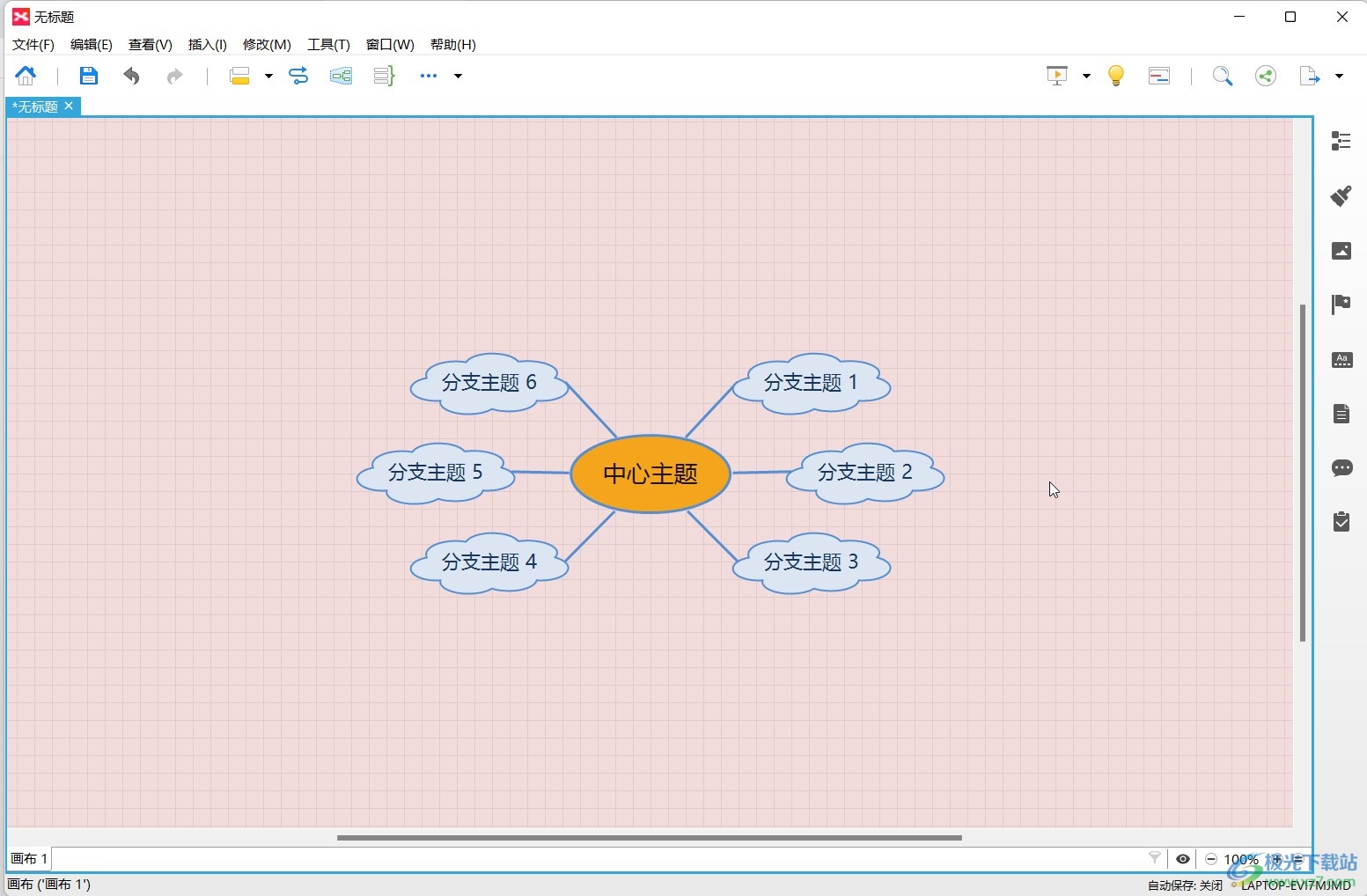This screenshot has height=896, width=1367.
Task: Go to the Home screen icon
Action: 26,76
